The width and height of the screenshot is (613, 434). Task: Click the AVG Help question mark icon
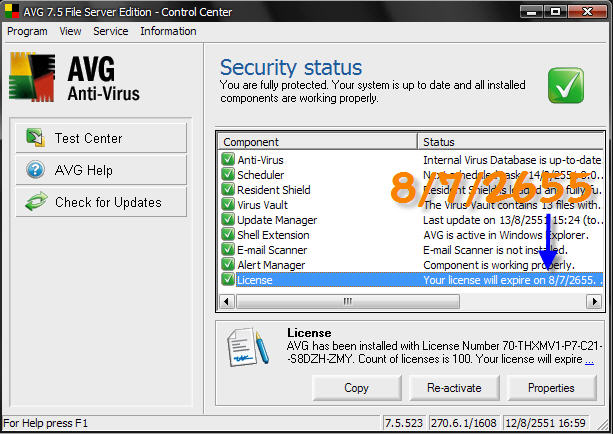[36, 170]
